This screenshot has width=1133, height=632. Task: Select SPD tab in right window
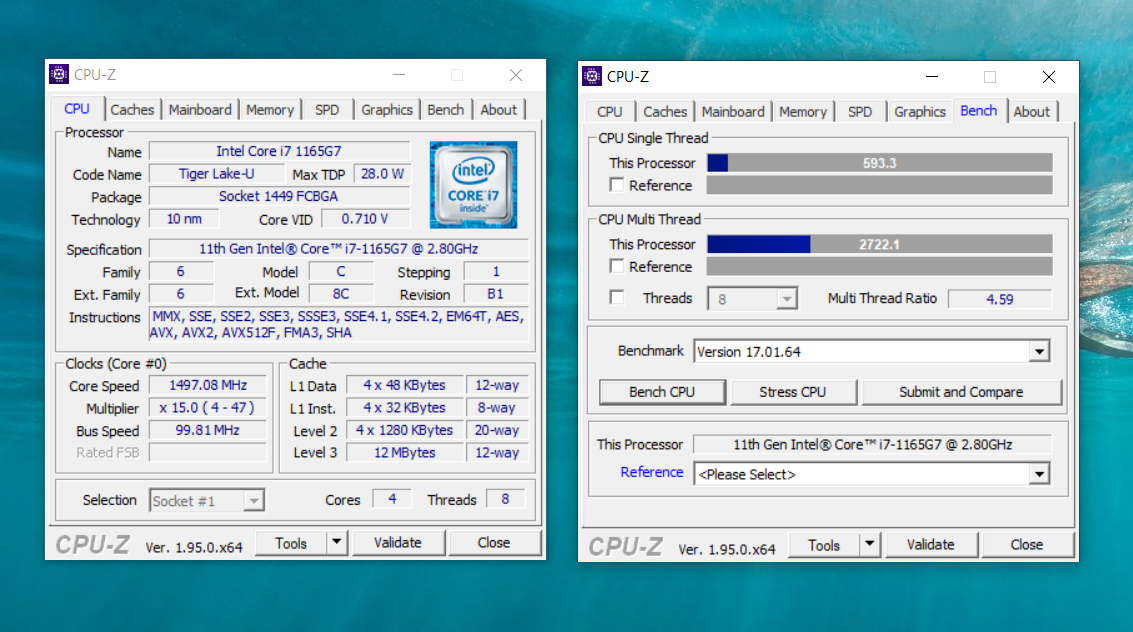[860, 112]
